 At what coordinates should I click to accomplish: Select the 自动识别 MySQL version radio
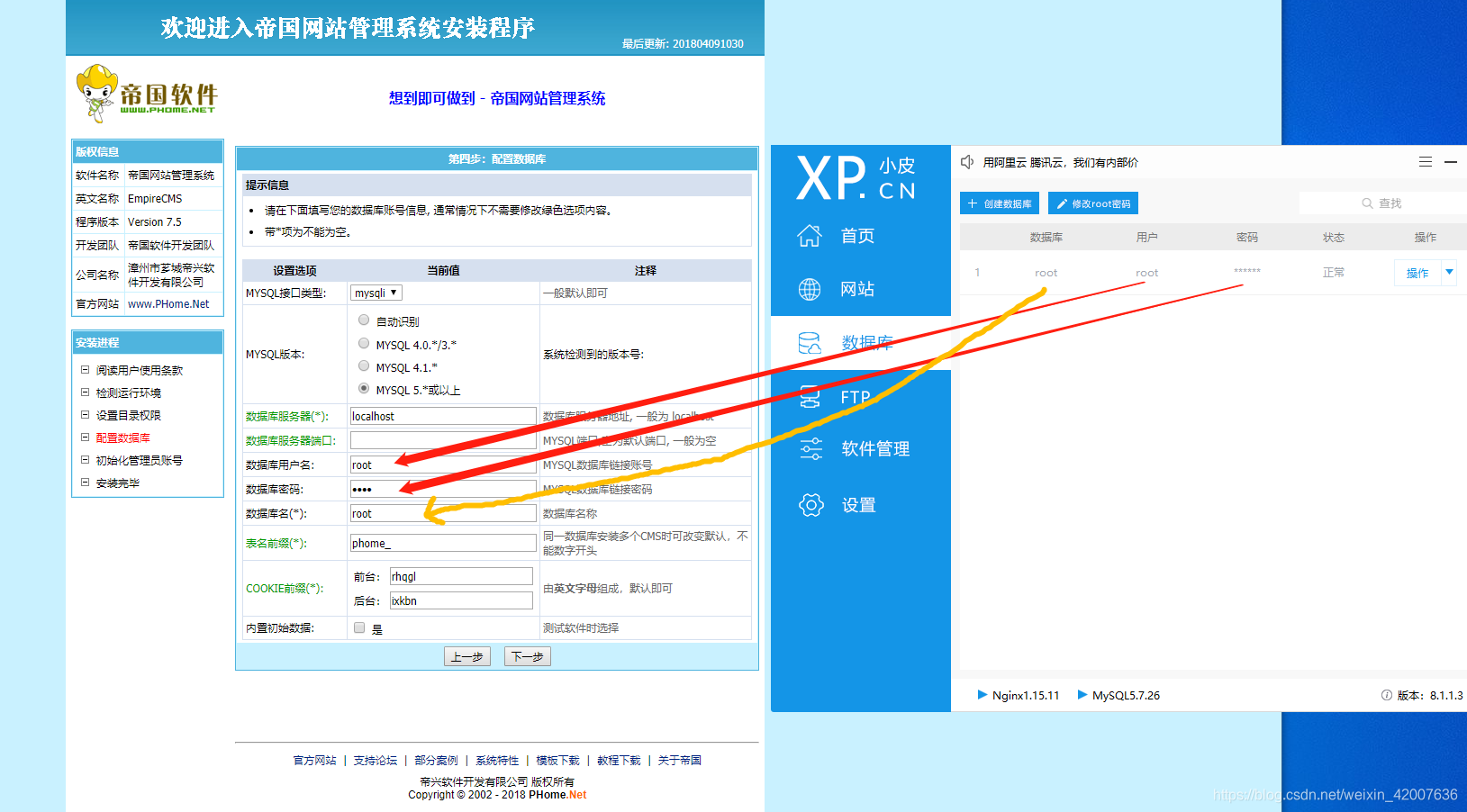364,320
